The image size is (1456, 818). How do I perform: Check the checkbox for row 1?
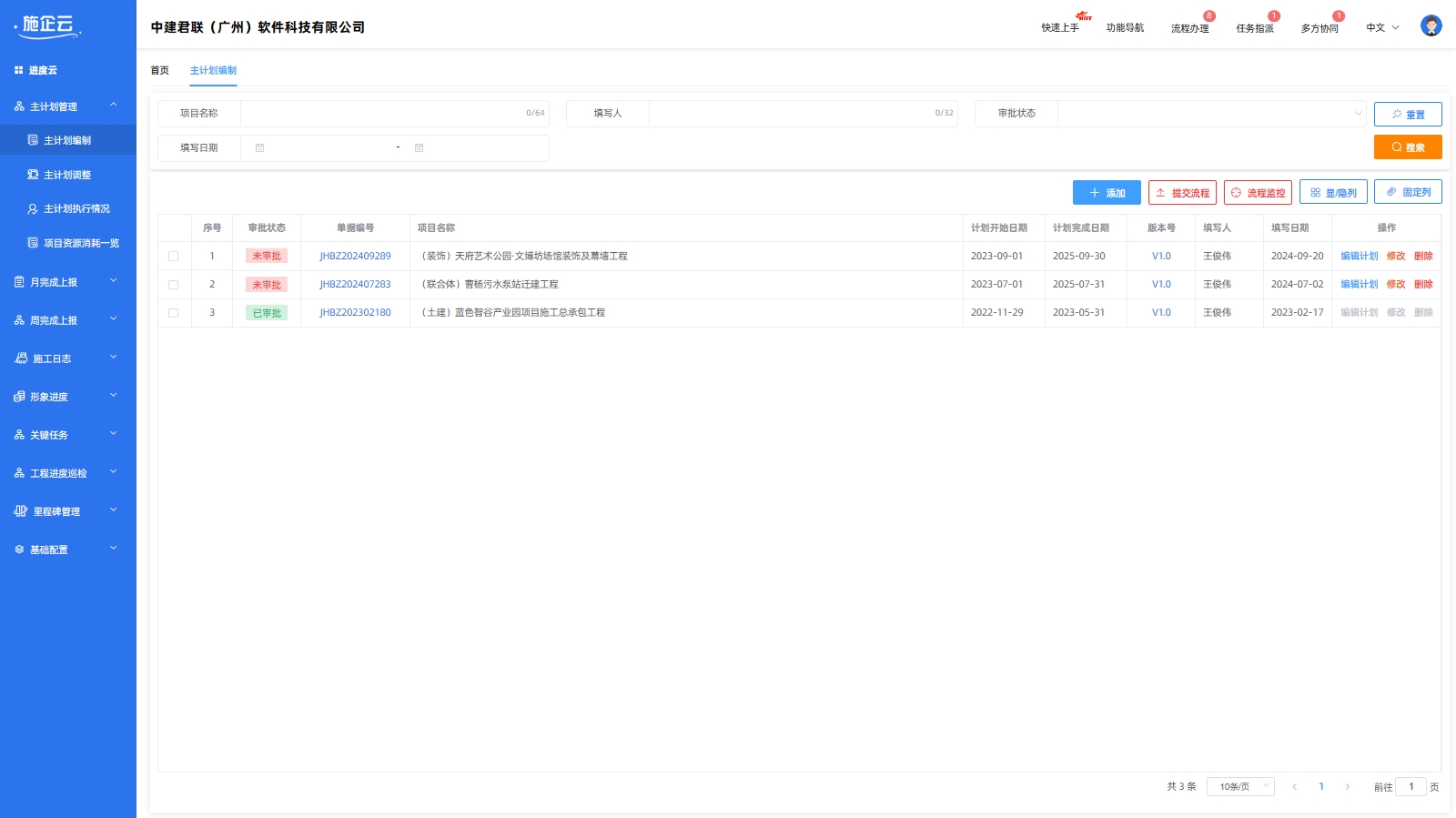tap(174, 257)
